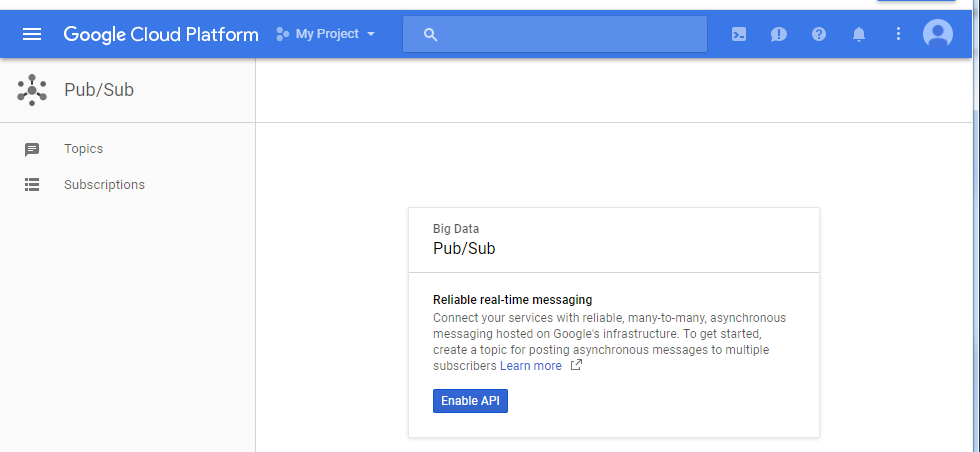The image size is (980, 452).
Task: Click the Pub/Sub product logo icon
Action: [x=32, y=90]
